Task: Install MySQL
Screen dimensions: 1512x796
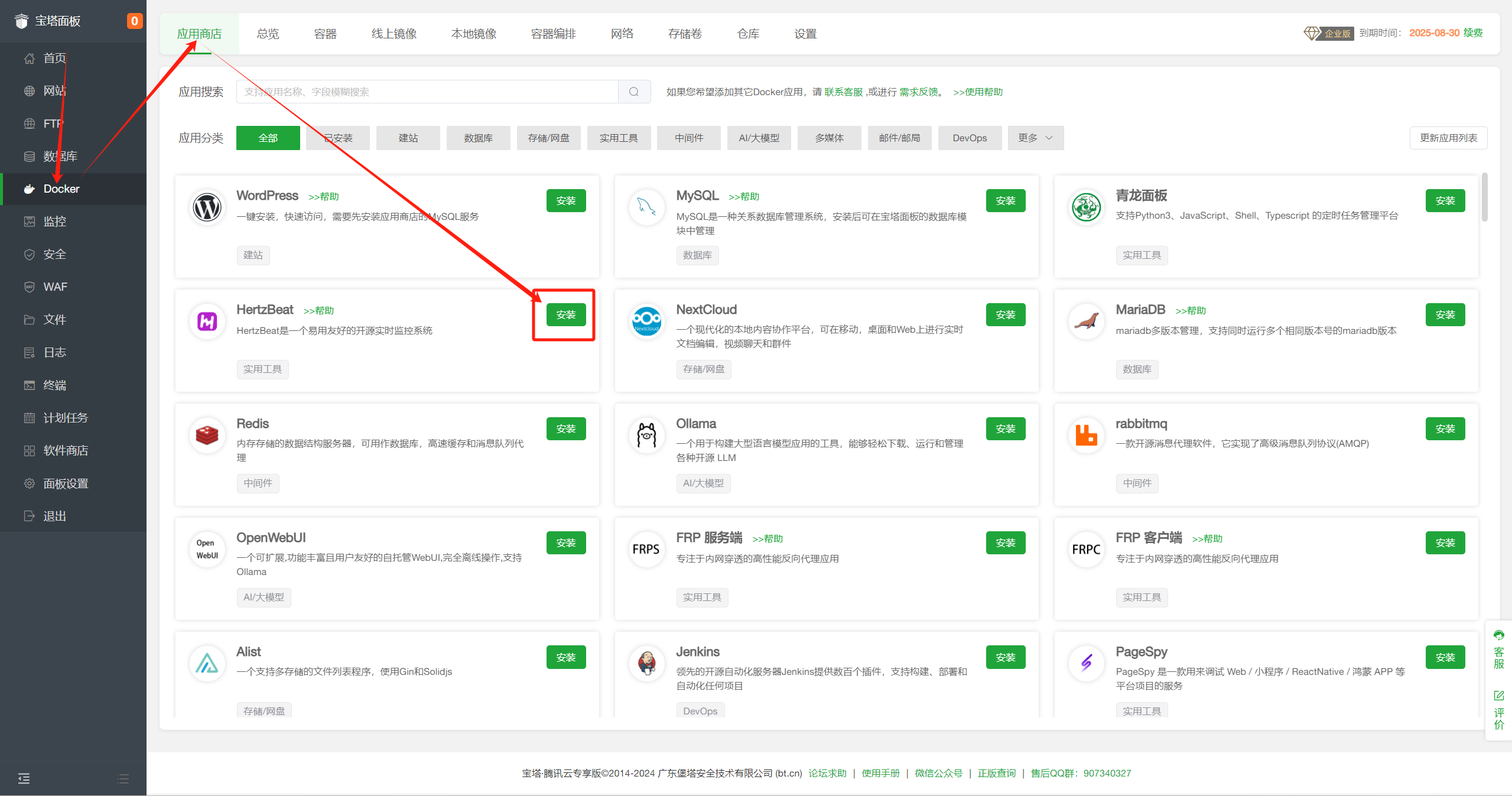Action: click(x=1006, y=201)
